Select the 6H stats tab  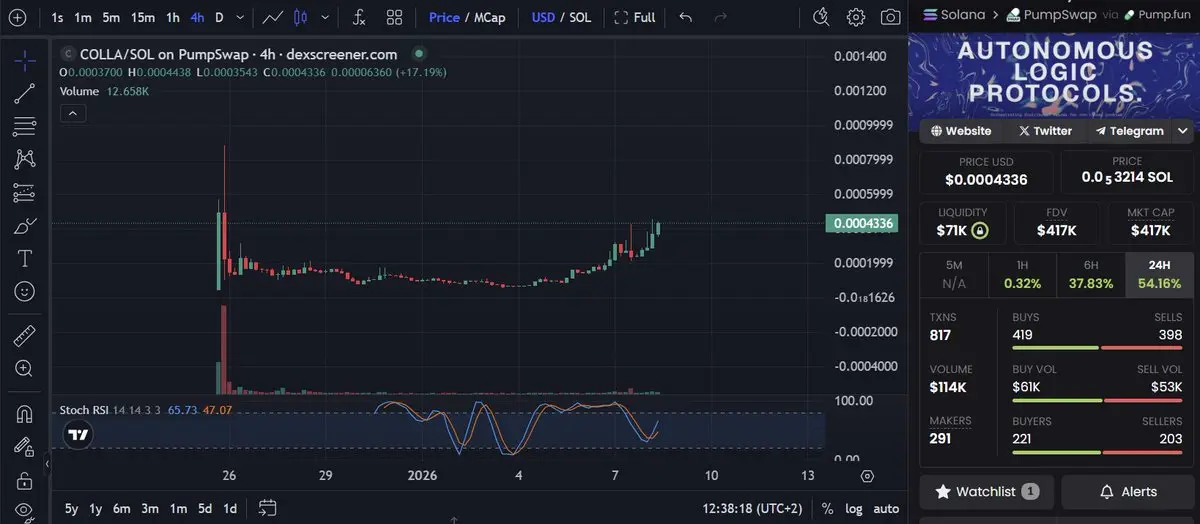tap(1091, 275)
